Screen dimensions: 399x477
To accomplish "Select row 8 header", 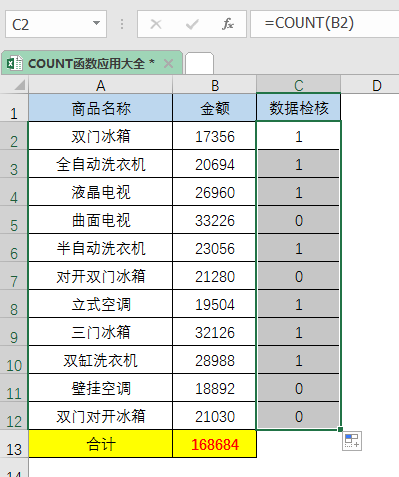I will tap(14, 304).
